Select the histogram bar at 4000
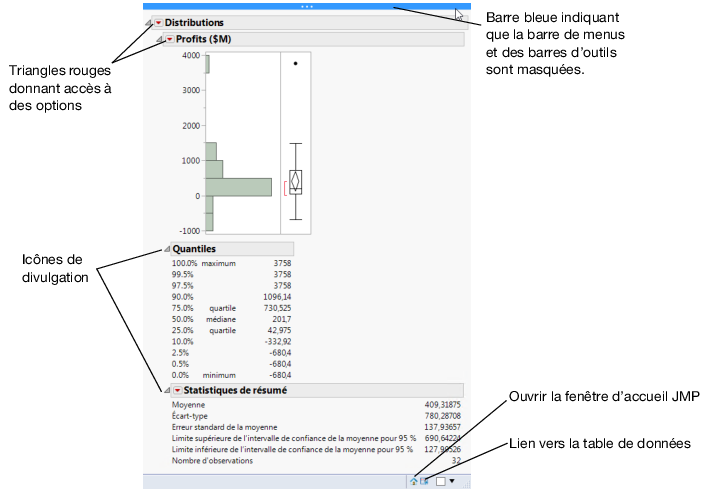Viewport: 718px width, 494px height. 207,64
